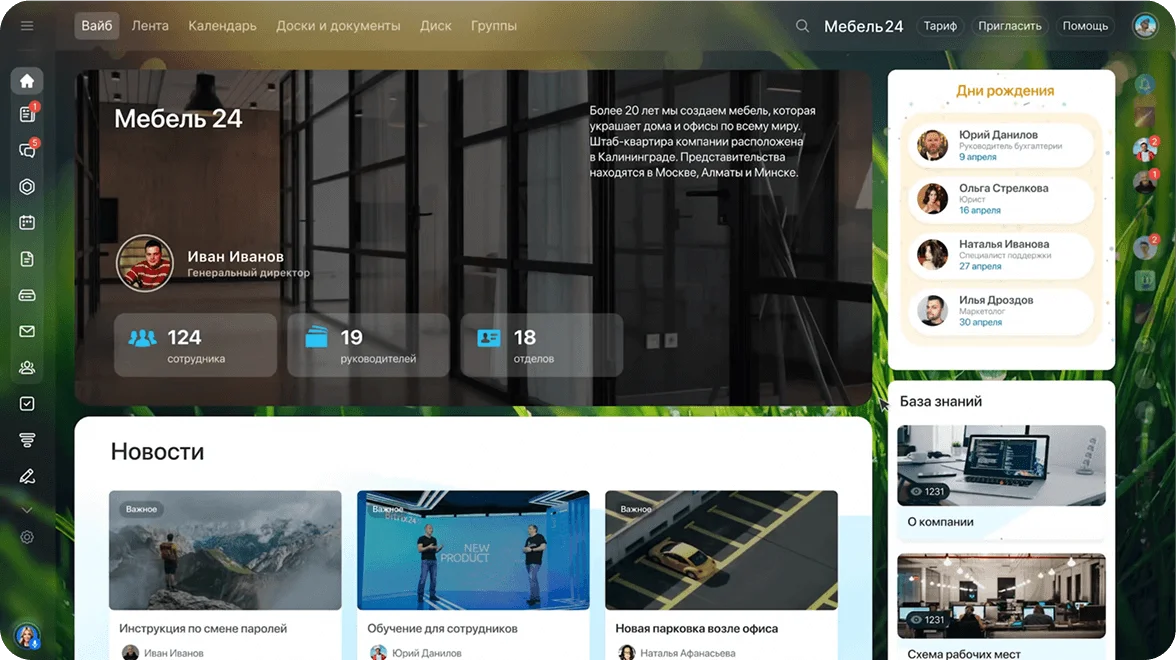Click the search magnifier icon in header
This screenshot has height=660, width=1176.
point(802,26)
